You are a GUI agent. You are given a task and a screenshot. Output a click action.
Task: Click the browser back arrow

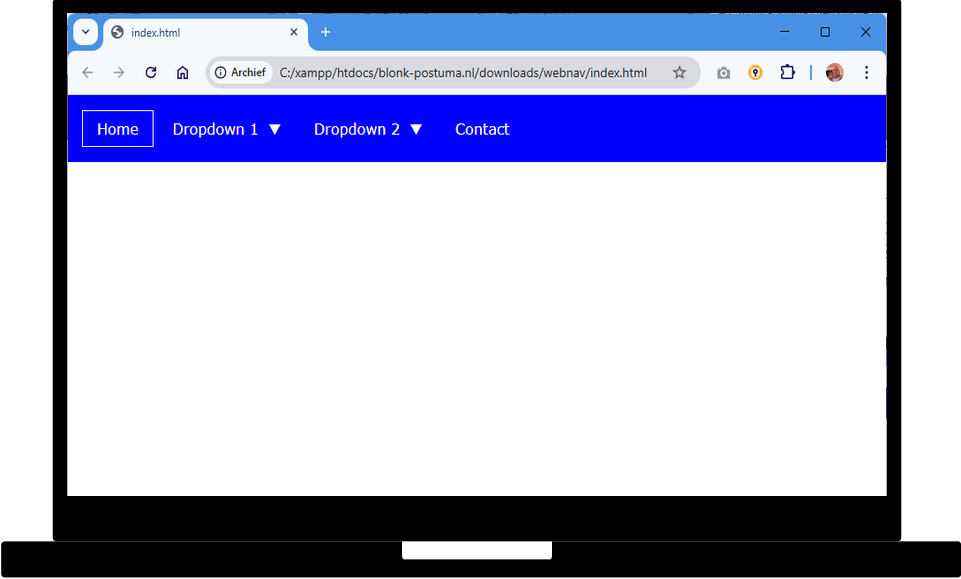coord(87,73)
